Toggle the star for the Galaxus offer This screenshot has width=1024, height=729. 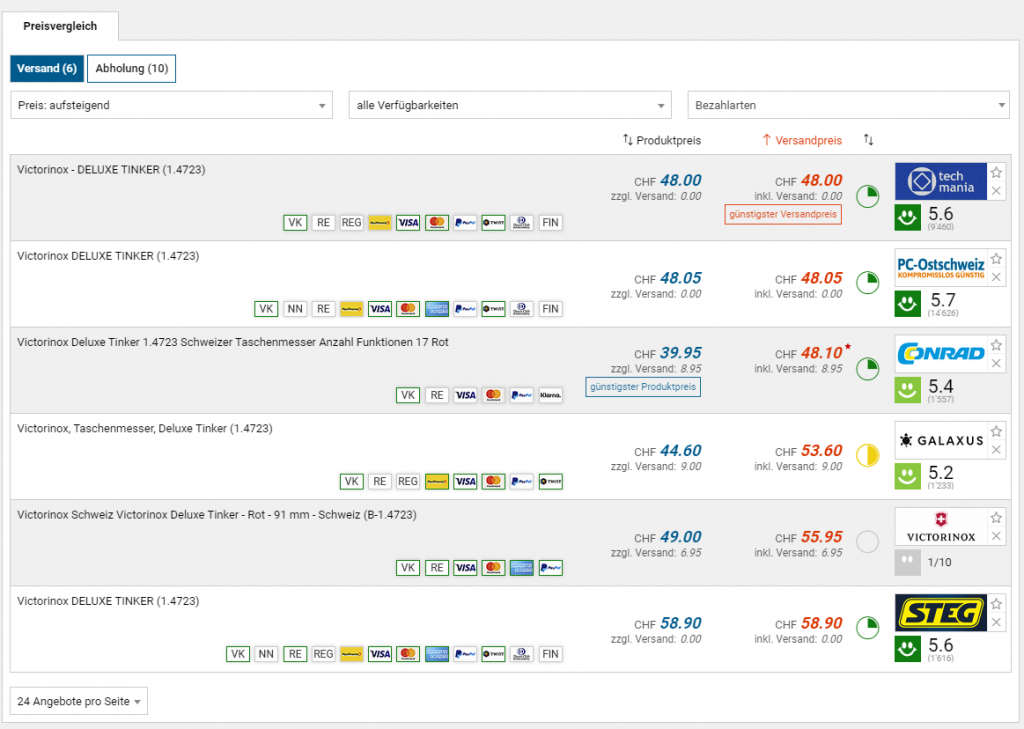pos(996,431)
